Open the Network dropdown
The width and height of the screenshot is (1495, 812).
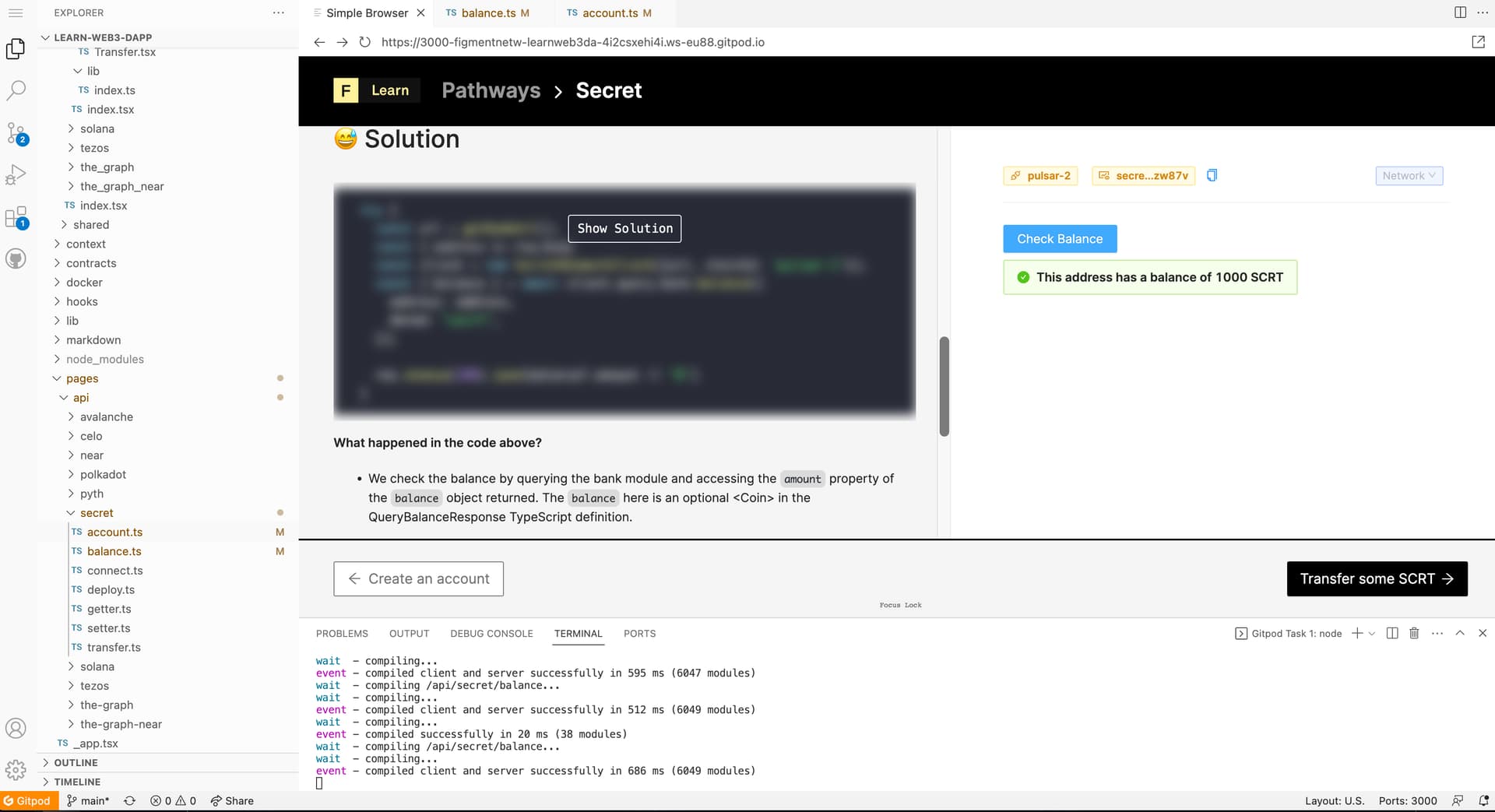click(x=1409, y=176)
